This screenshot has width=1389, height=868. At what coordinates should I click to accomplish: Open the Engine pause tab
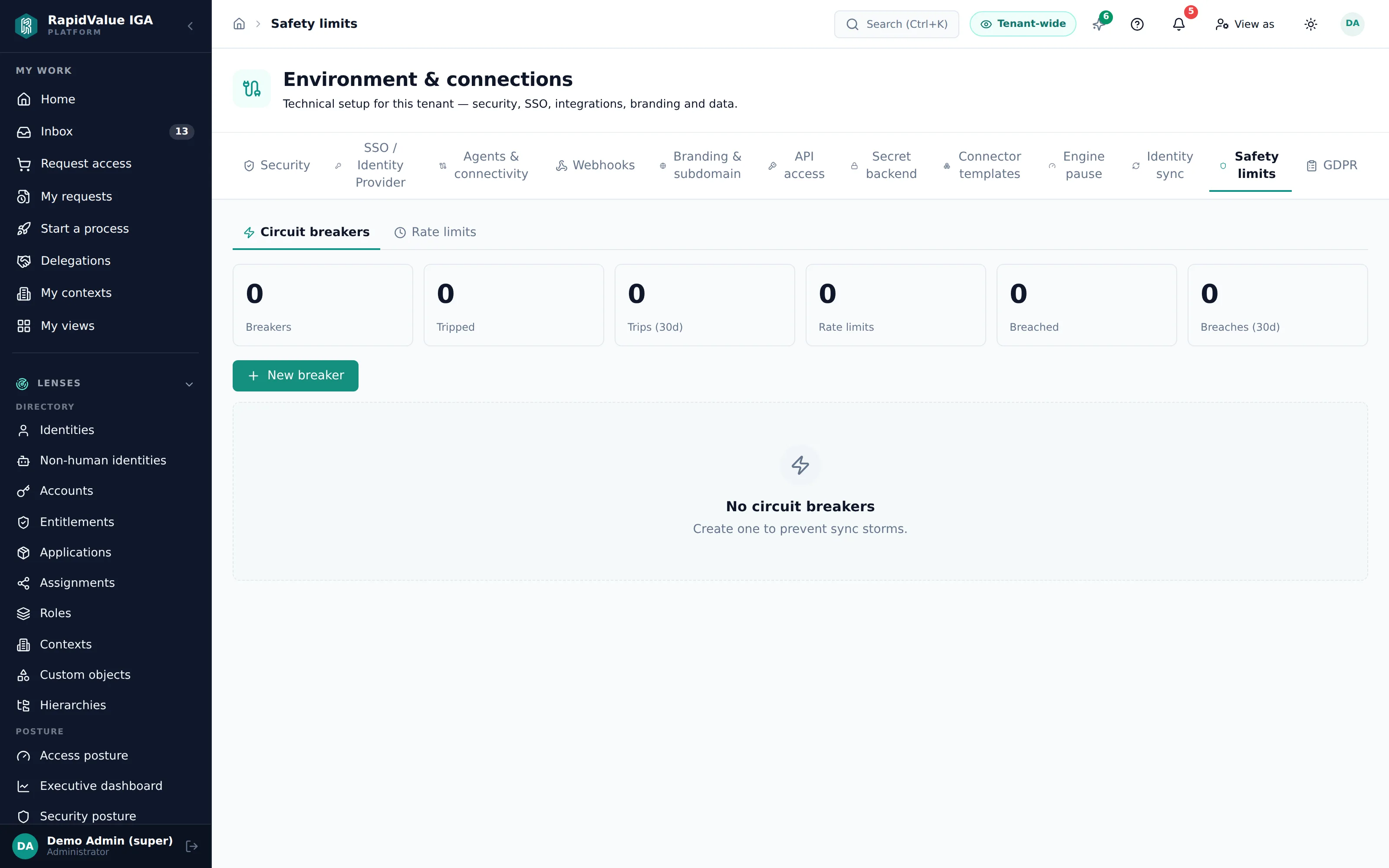(x=1077, y=165)
